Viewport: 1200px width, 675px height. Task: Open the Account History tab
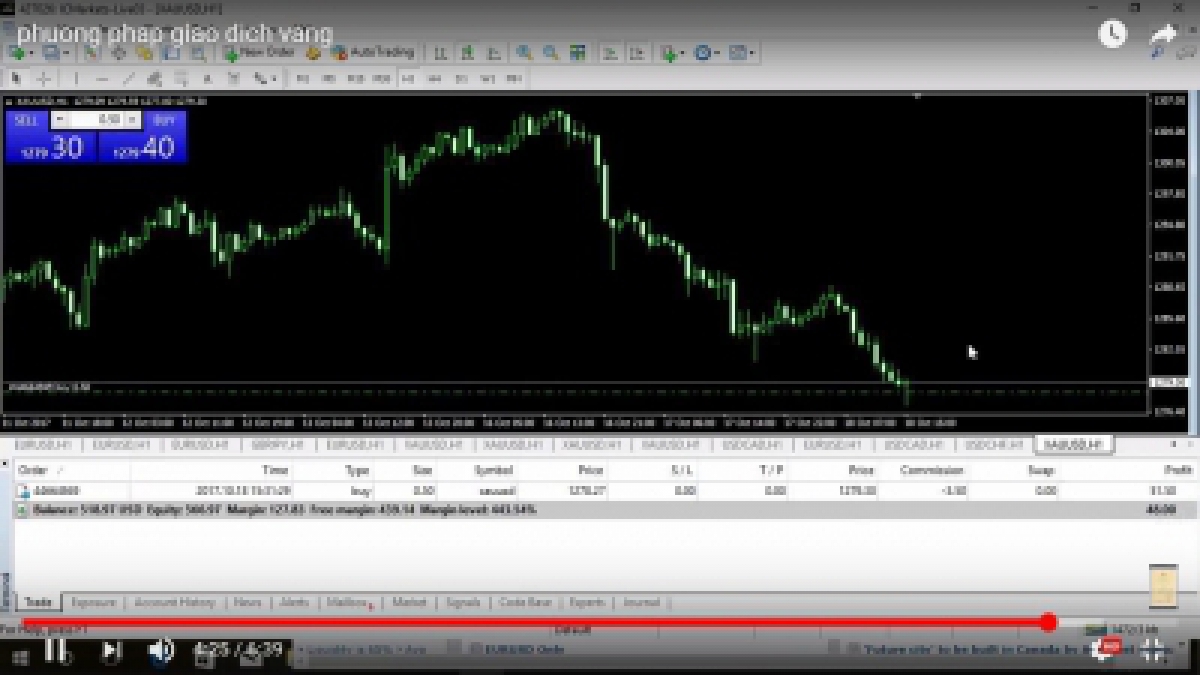pos(174,602)
